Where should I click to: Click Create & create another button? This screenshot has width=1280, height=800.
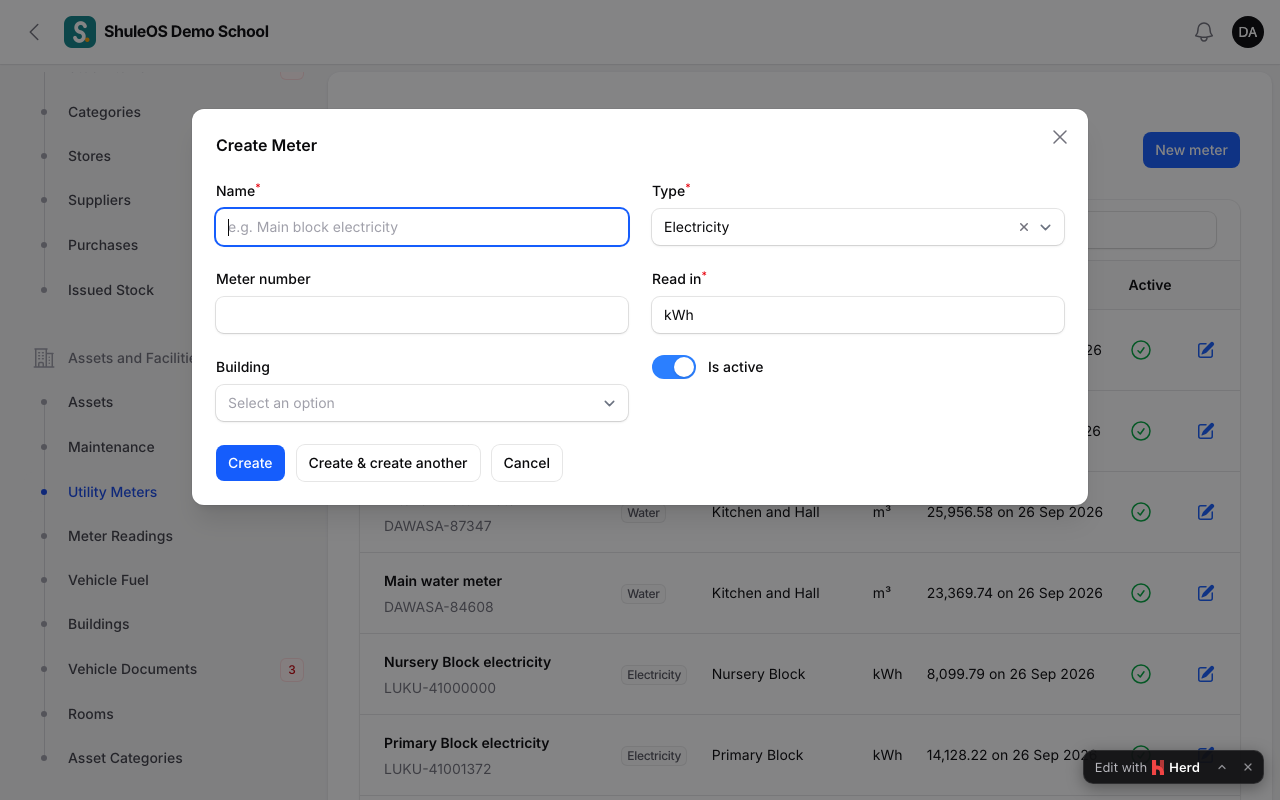388,463
